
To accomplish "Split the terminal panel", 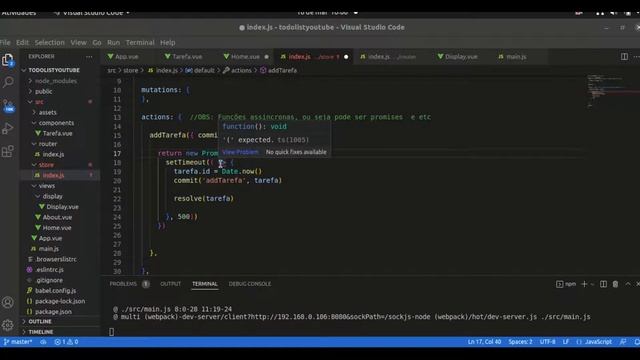I will pyautogui.click(x=603, y=284).
